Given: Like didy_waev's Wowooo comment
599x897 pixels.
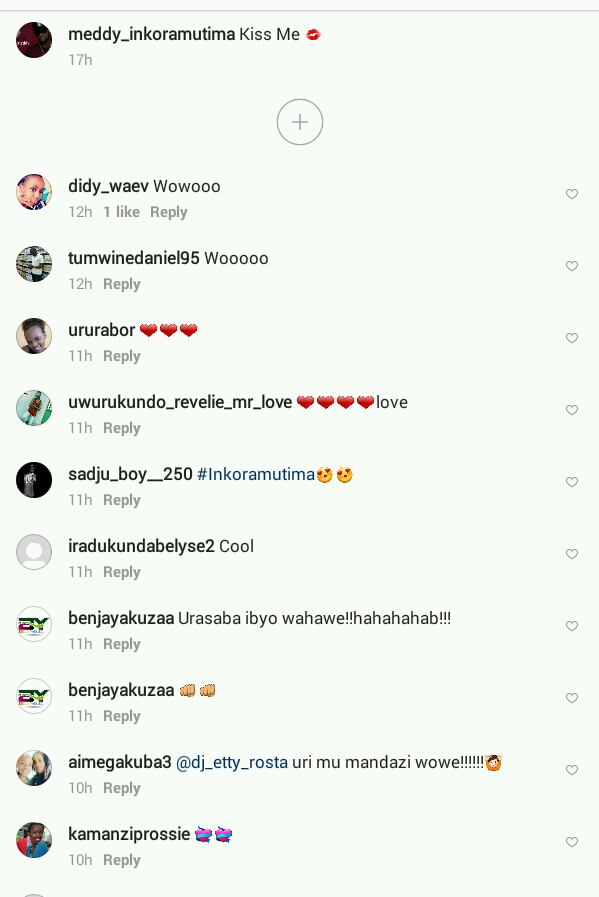Looking at the screenshot, I should pyautogui.click(x=572, y=194).
